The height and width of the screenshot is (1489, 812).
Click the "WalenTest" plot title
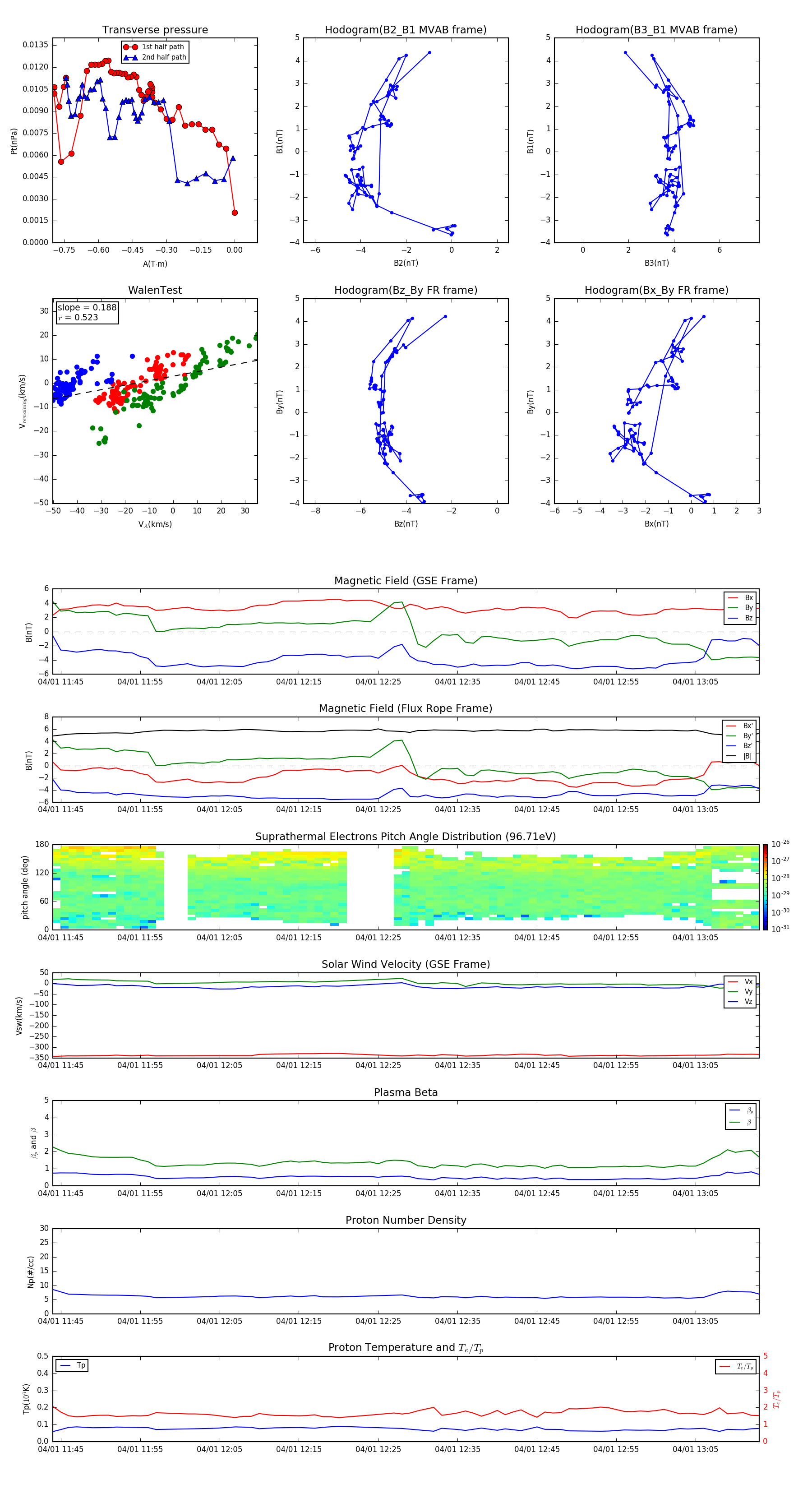click(155, 290)
